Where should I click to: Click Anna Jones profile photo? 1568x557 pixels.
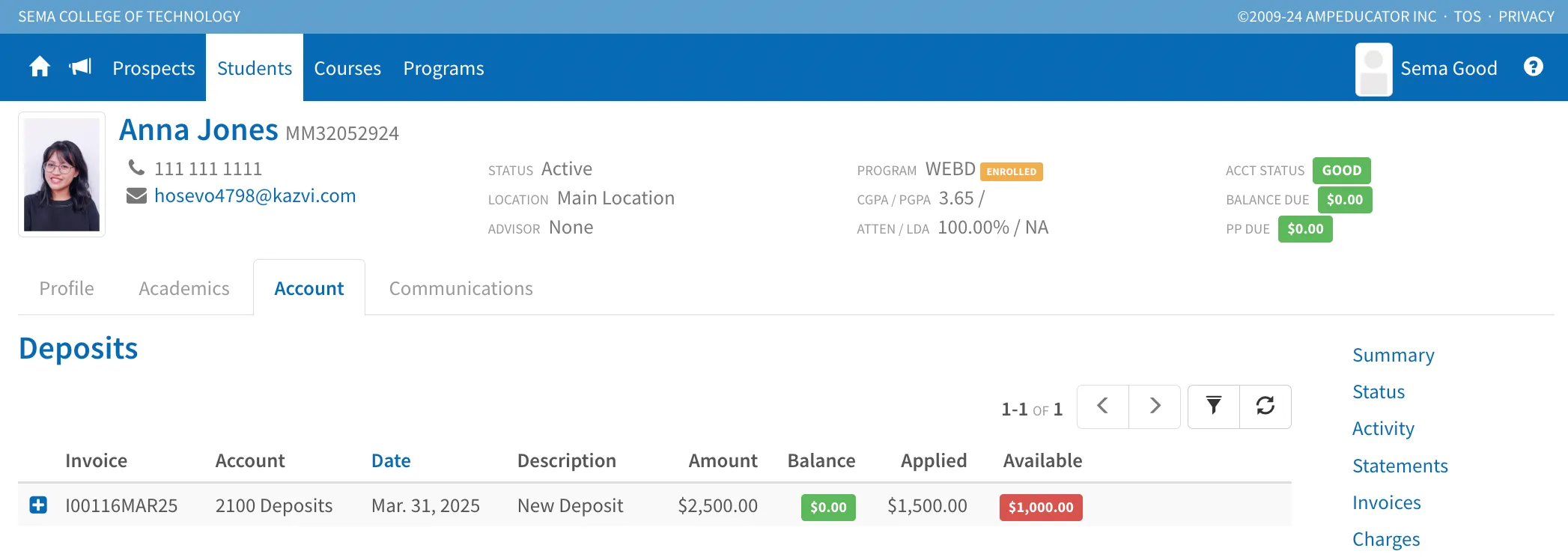point(61,174)
